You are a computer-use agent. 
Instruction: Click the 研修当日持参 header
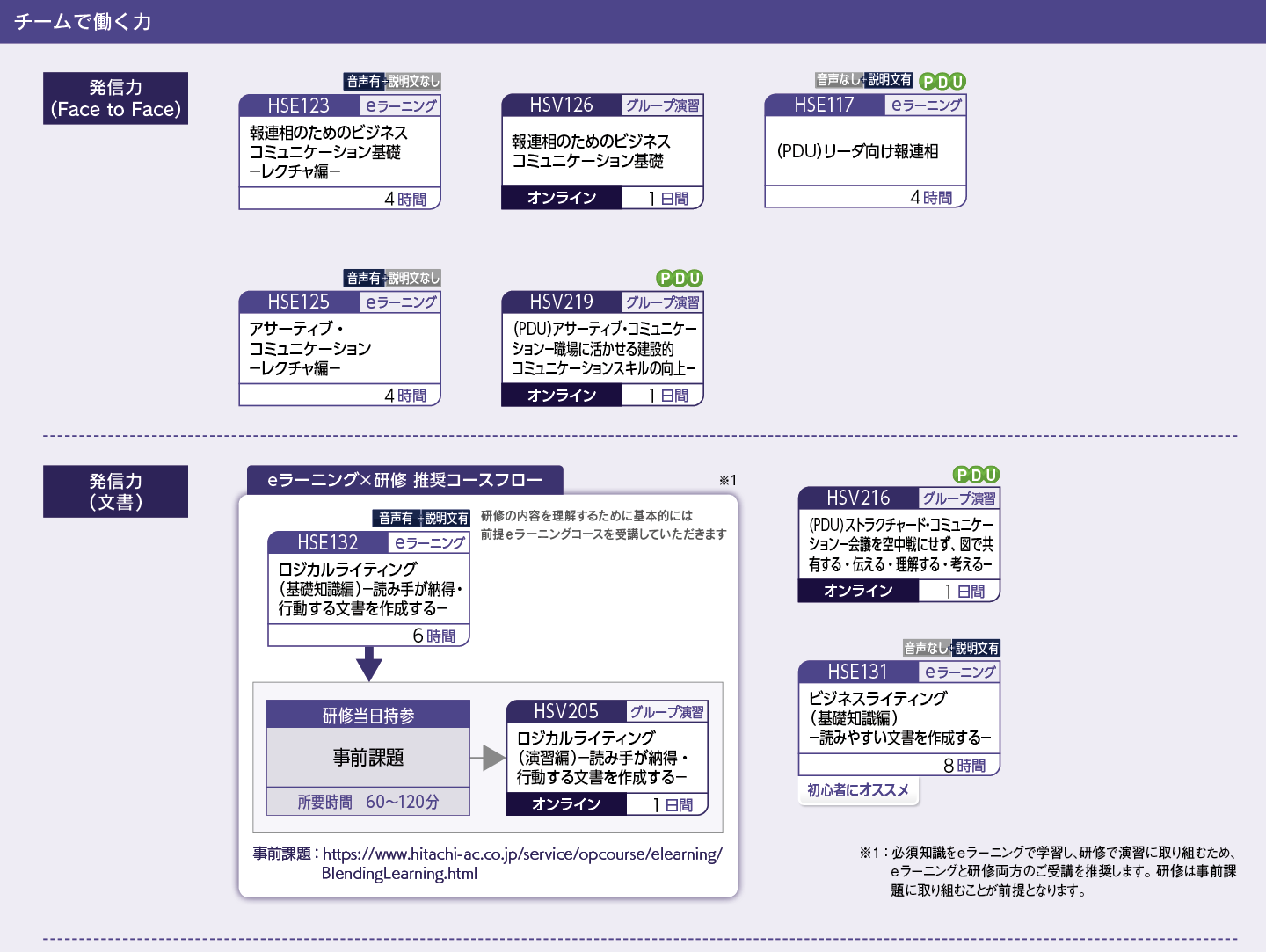368,715
